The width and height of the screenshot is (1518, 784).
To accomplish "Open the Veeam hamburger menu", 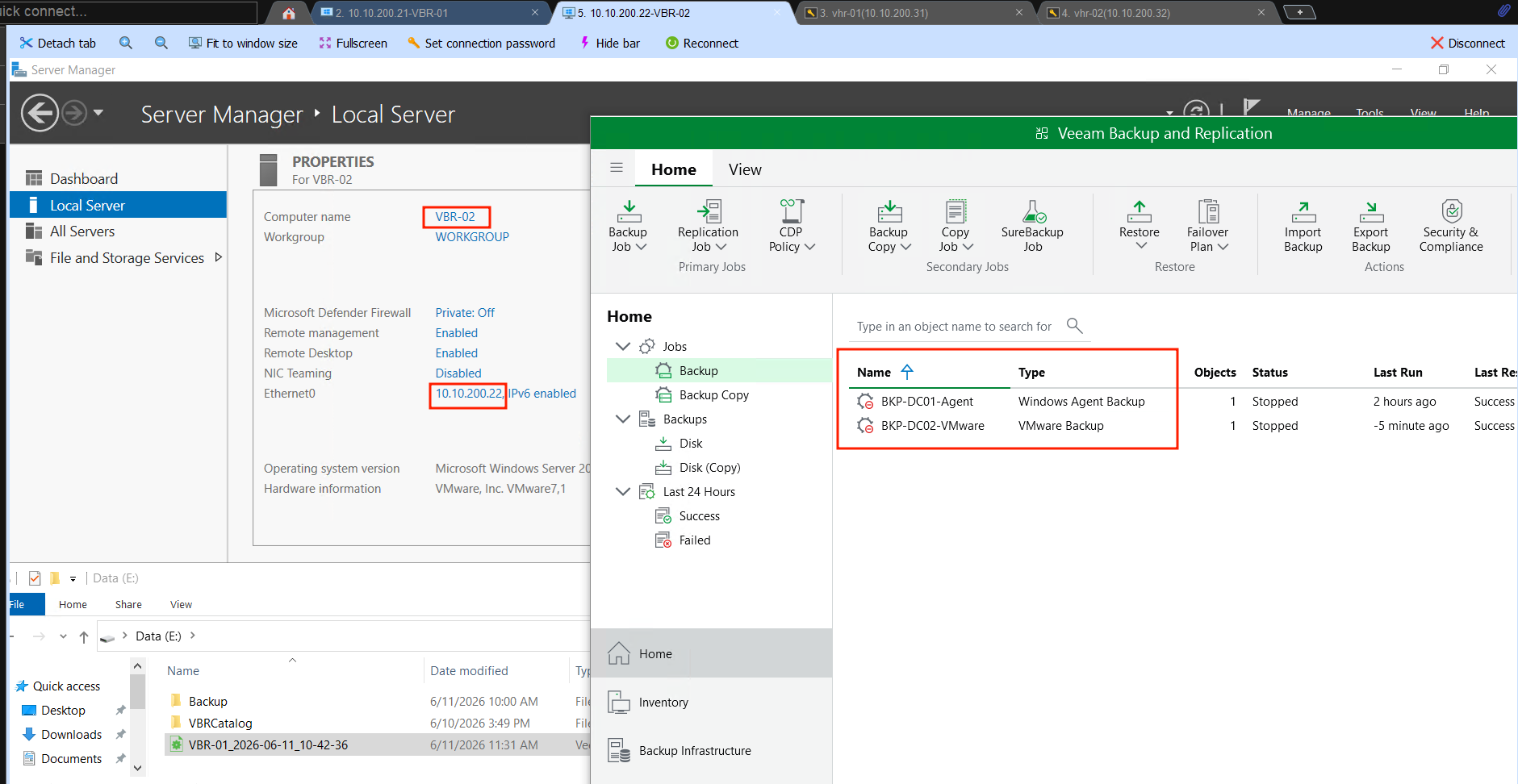I will click(617, 168).
